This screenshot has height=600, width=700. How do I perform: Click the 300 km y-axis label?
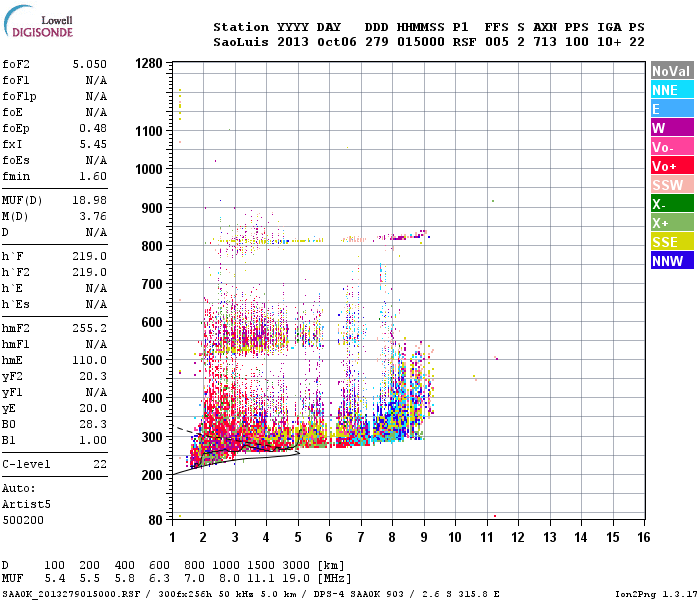[152, 437]
